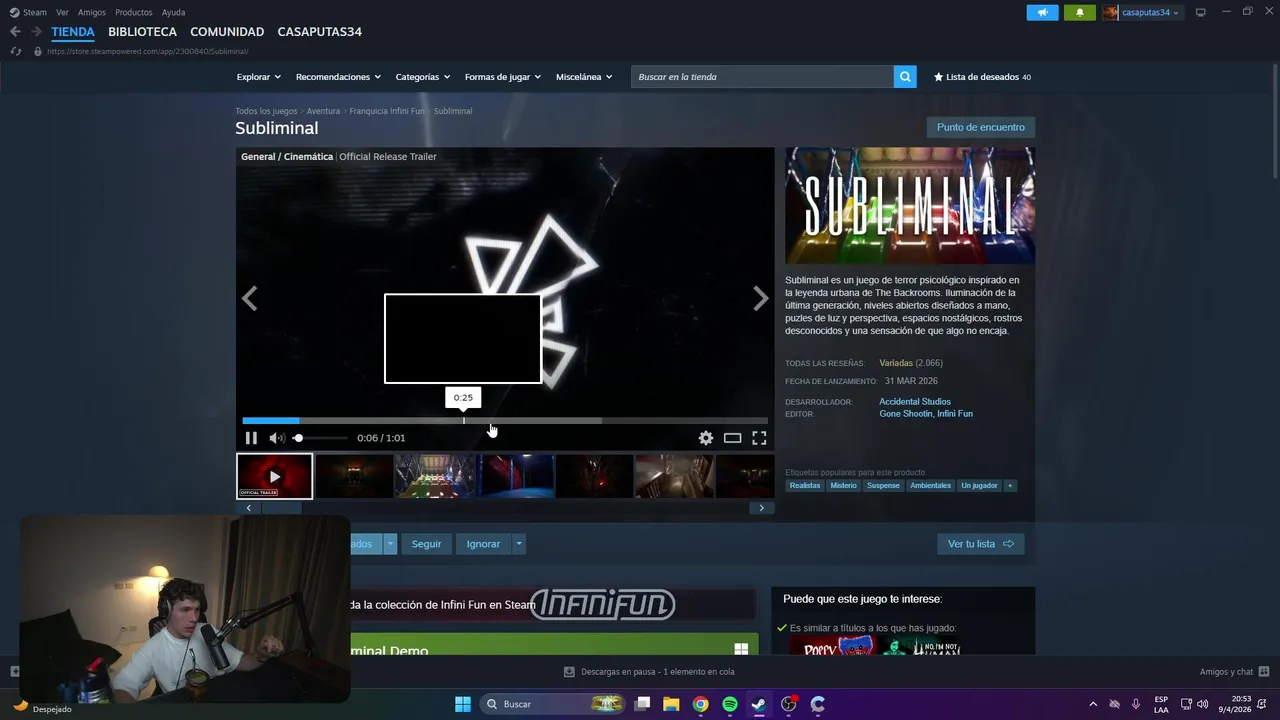
Task: Open Spotify from the taskbar
Action: tap(730, 704)
